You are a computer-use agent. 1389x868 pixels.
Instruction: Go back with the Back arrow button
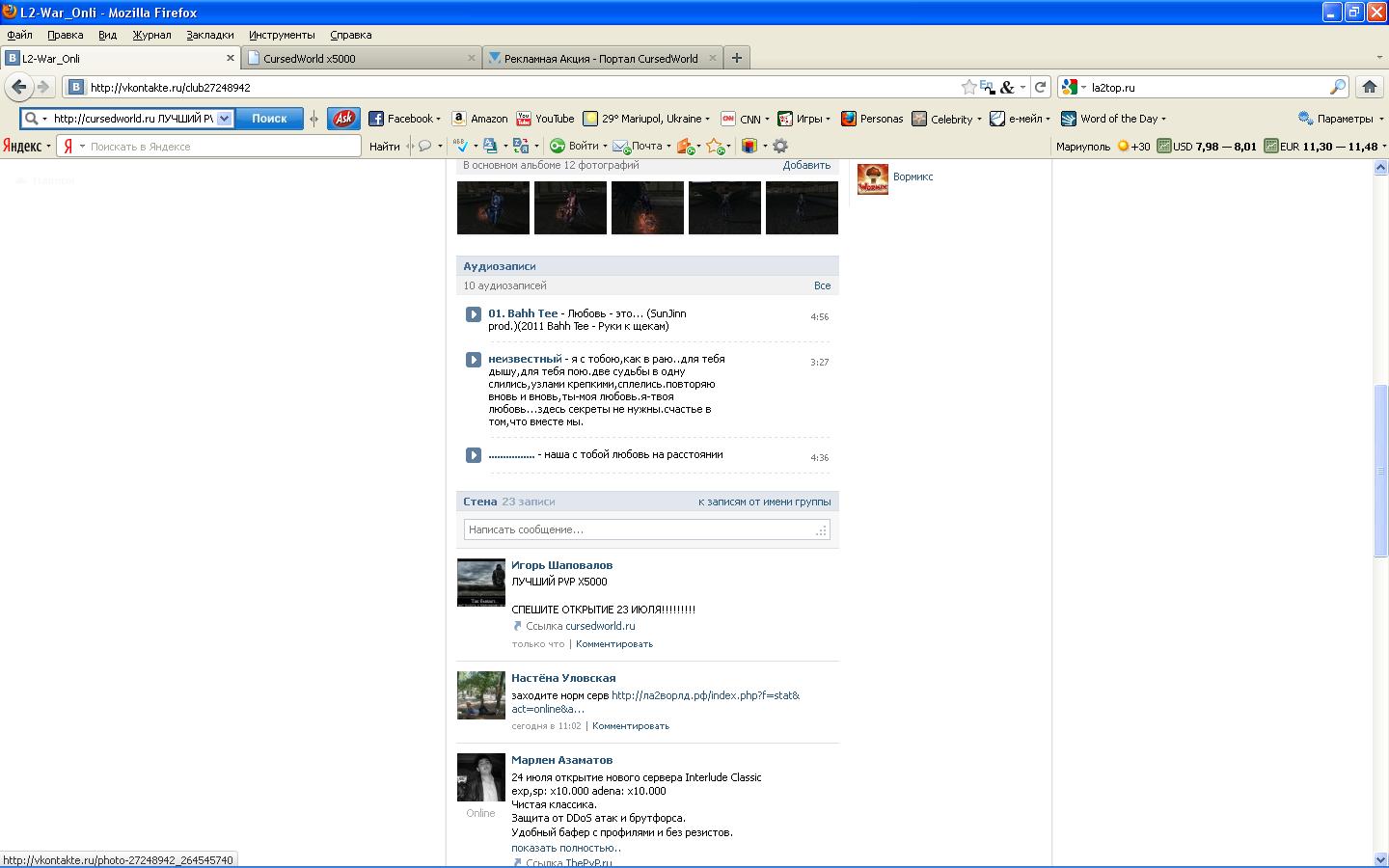[18, 87]
